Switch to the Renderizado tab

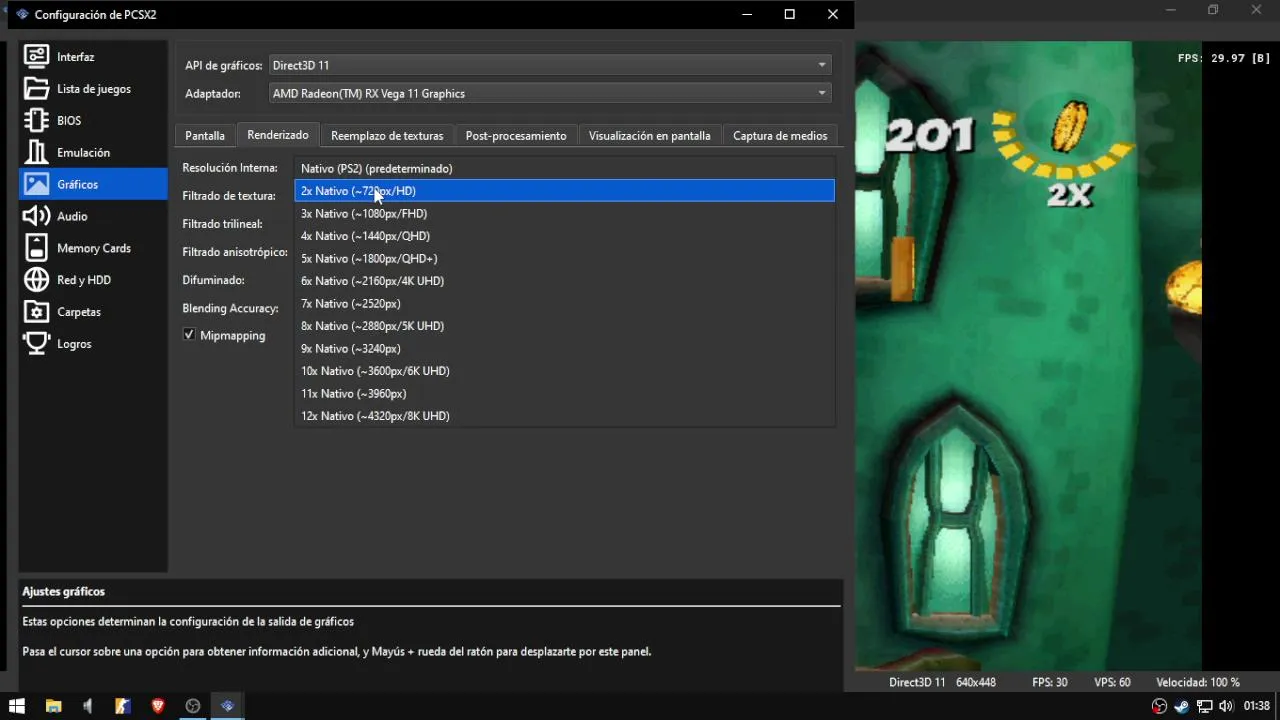point(278,135)
